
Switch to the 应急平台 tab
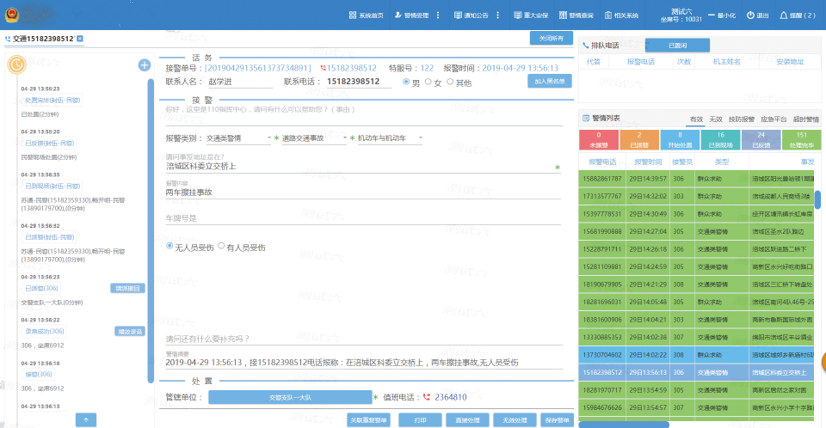click(773, 120)
